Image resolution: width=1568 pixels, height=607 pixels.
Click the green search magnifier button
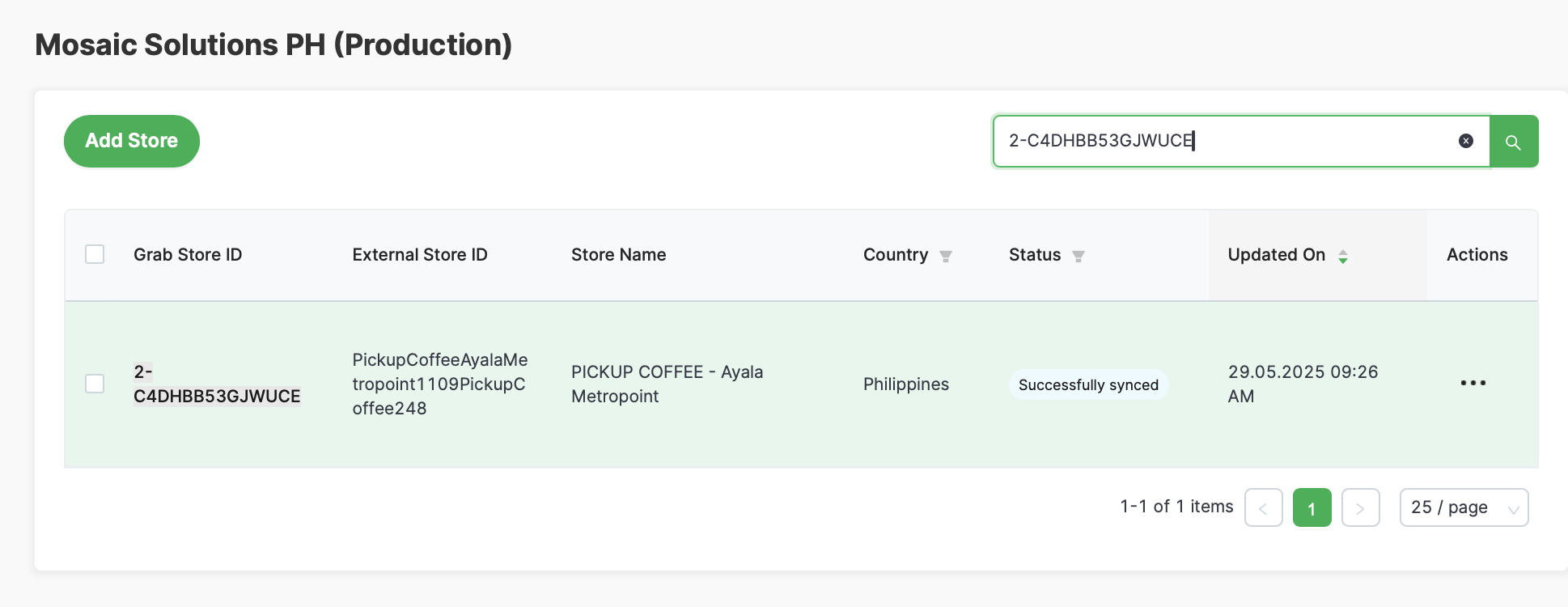pos(1513,142)
